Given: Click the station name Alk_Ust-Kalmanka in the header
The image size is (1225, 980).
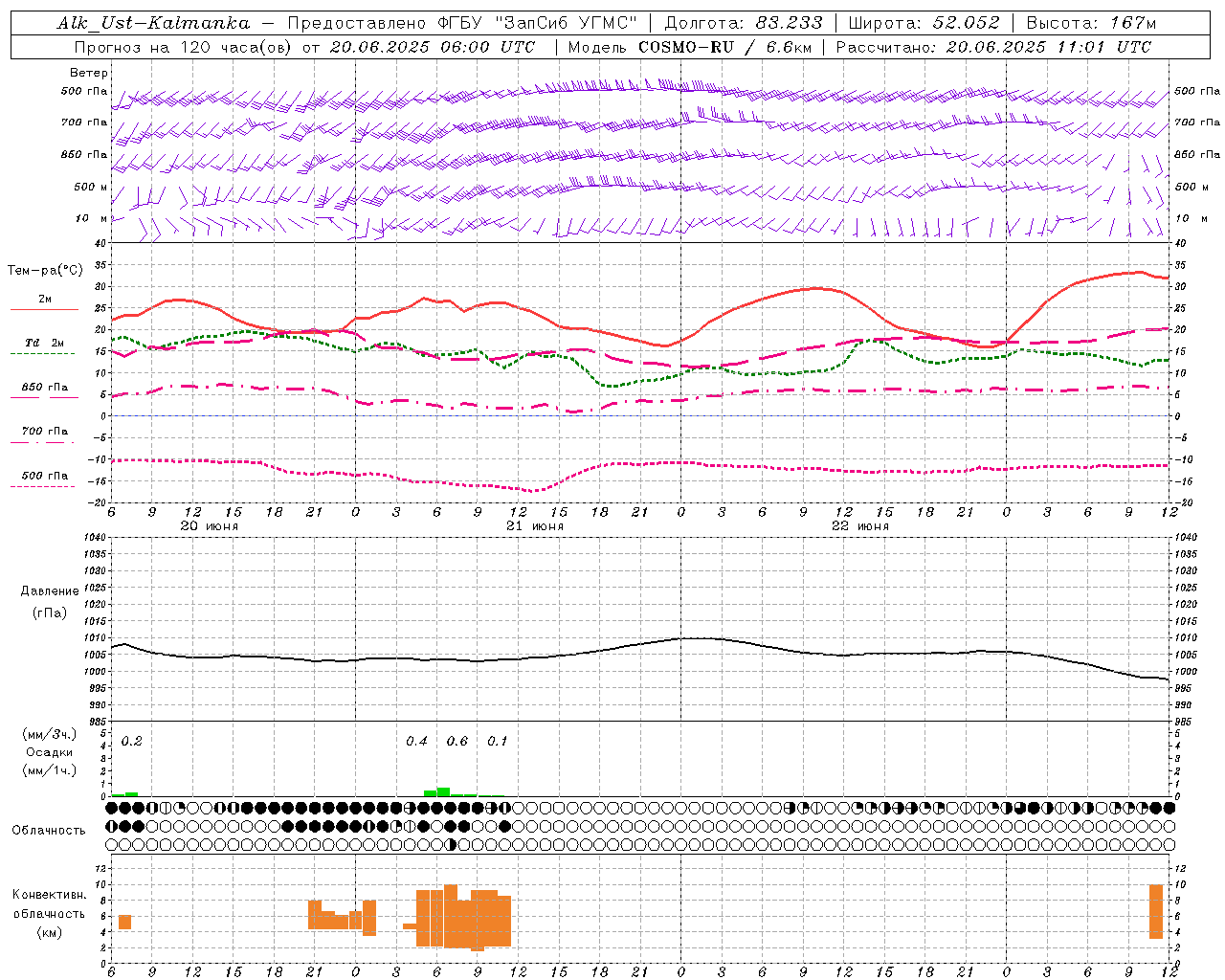Looking at the screenshot, I should click(153, 23).
